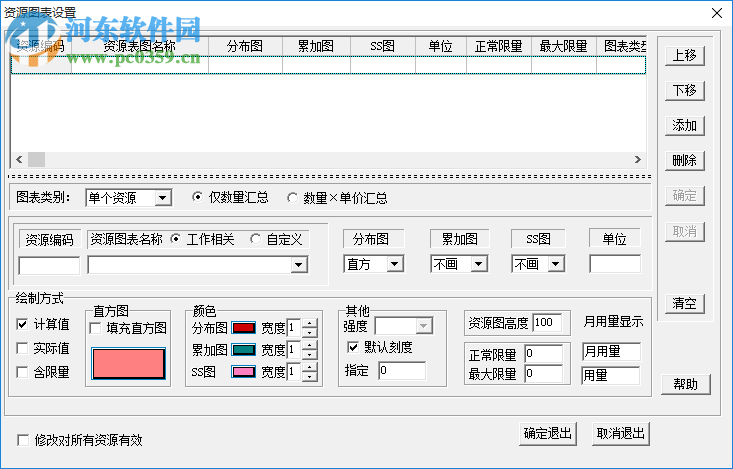The image size is (733, 469).
Task: Click 取消退出 to cancel and exit
Action: (x=621, y=434)
